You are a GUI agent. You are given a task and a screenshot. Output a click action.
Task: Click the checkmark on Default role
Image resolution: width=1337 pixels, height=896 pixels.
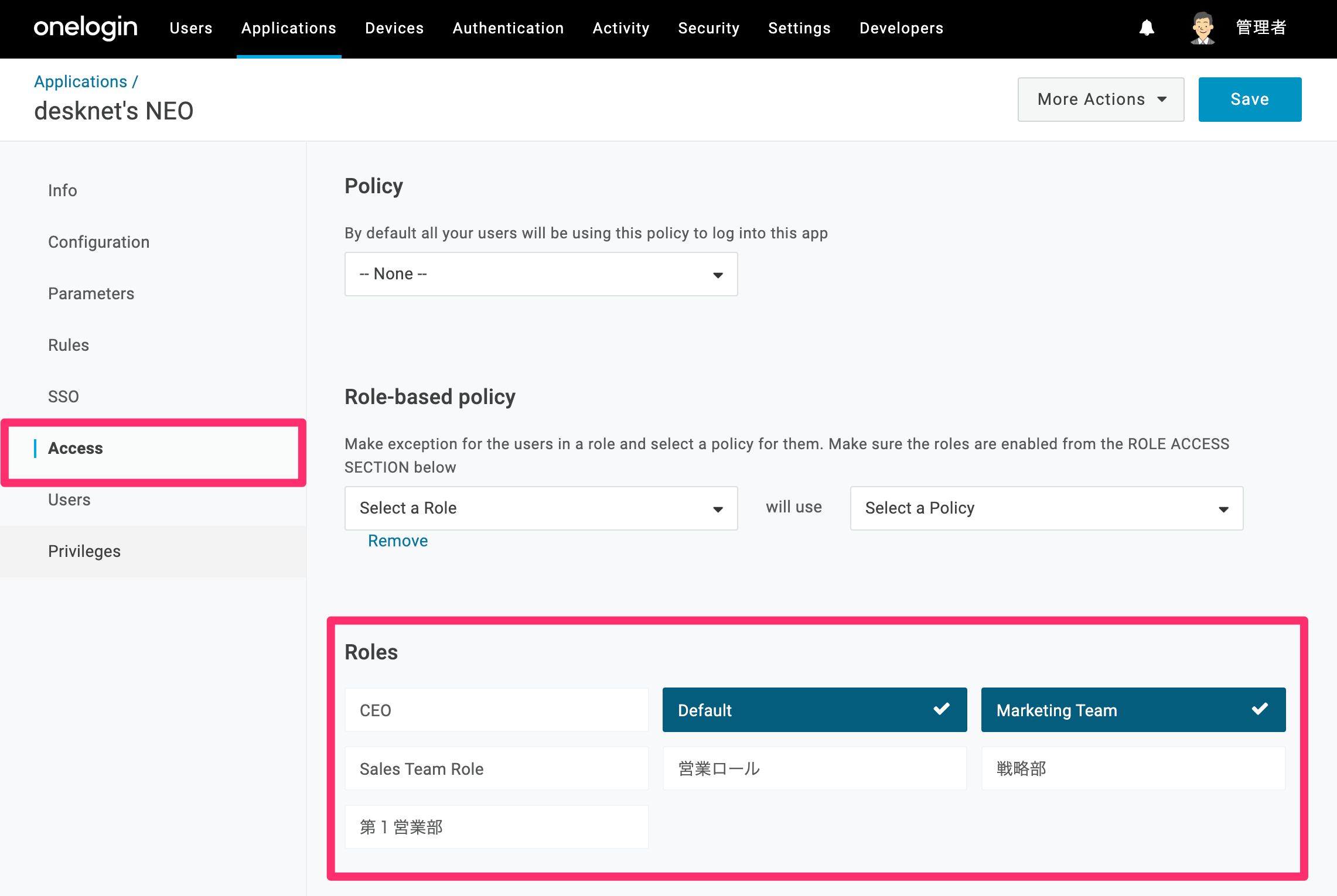tap(942, 709)
